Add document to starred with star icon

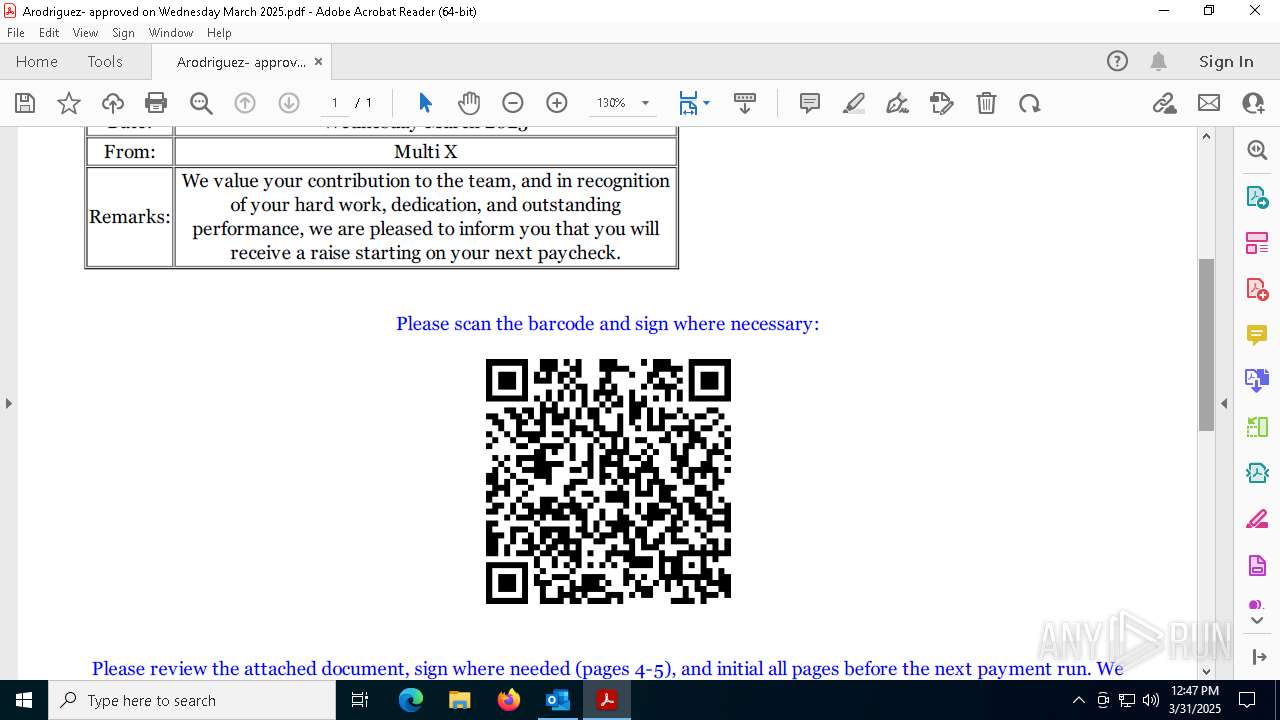[x=69, y=103]
